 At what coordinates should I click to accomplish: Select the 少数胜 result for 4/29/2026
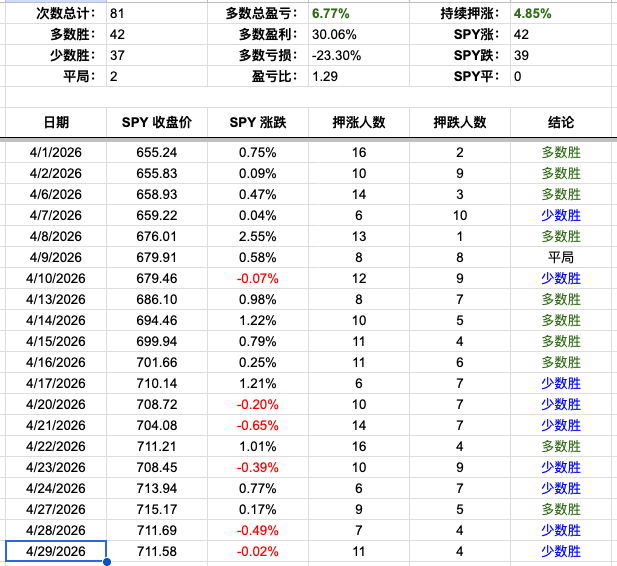point(561,551)
